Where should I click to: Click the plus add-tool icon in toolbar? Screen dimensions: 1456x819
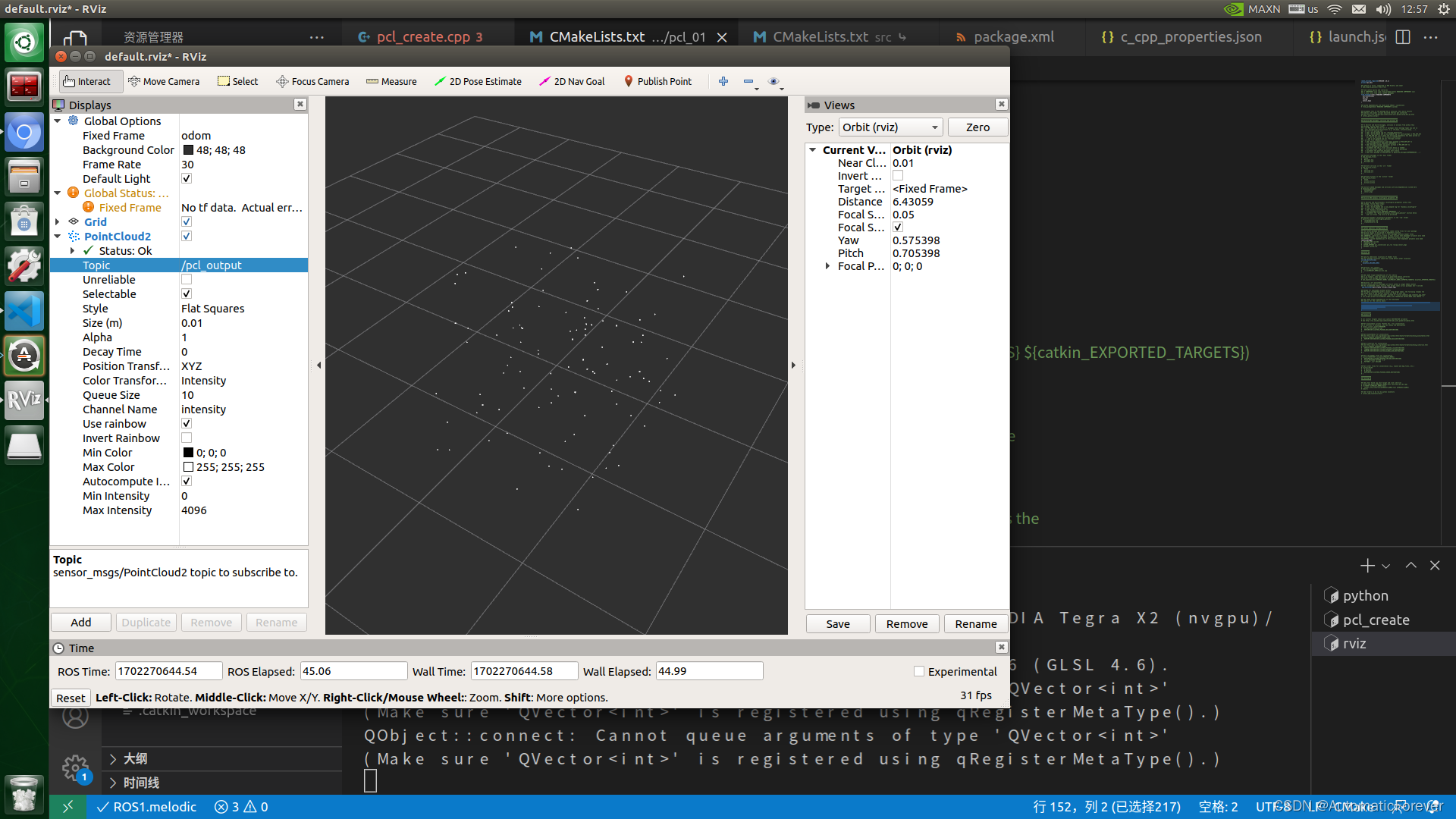[x=723, y=81]
